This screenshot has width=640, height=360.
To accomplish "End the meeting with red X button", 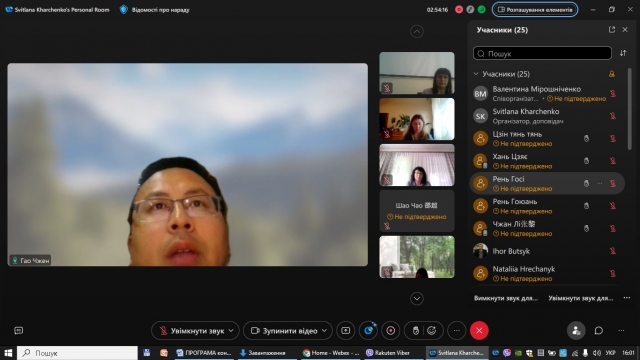I will click(x=479, y=331).
